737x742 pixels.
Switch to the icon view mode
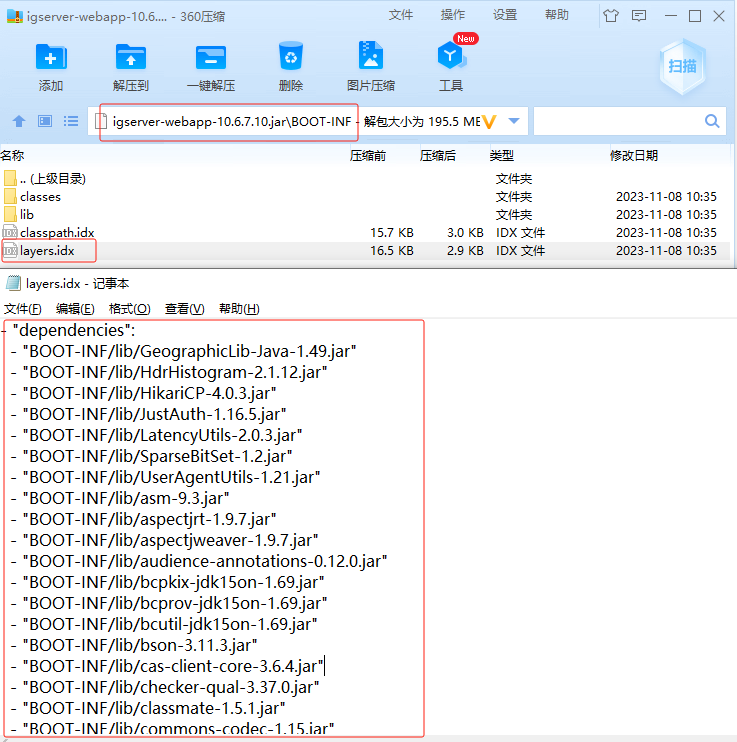coord(45,121)
